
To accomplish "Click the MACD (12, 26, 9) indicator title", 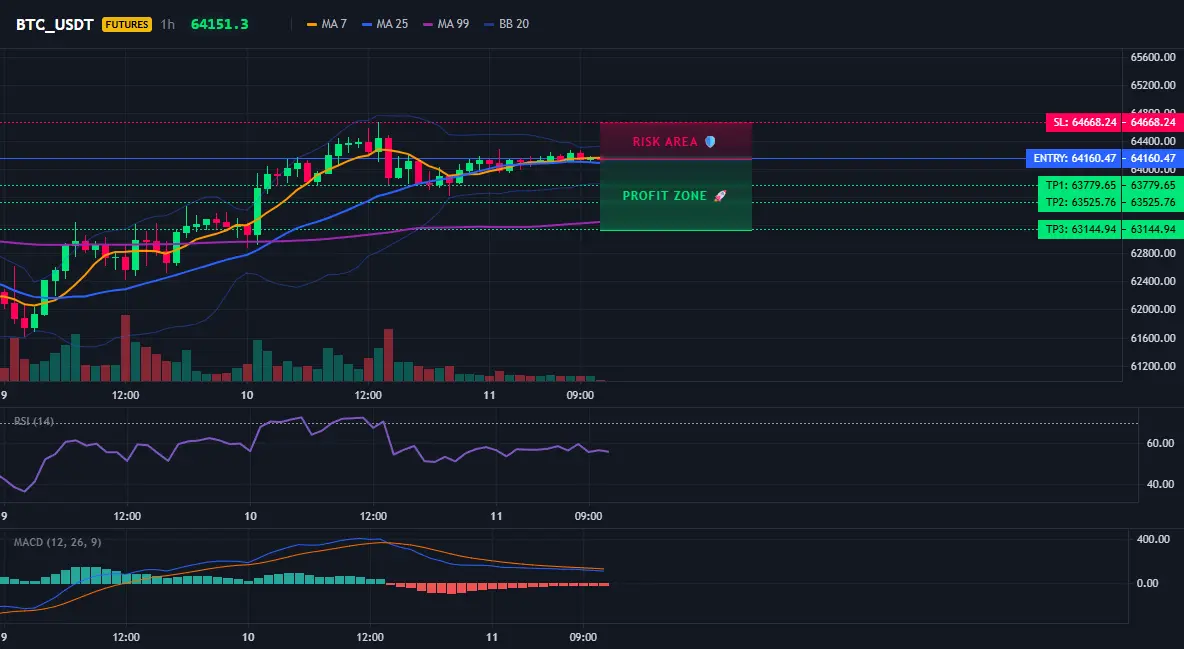I will (x=57, y=542).
